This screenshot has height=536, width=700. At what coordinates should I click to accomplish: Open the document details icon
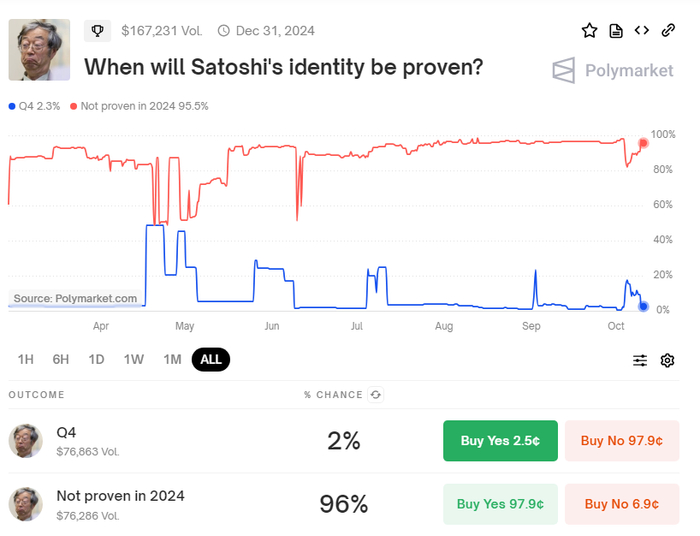coord(616,31)
